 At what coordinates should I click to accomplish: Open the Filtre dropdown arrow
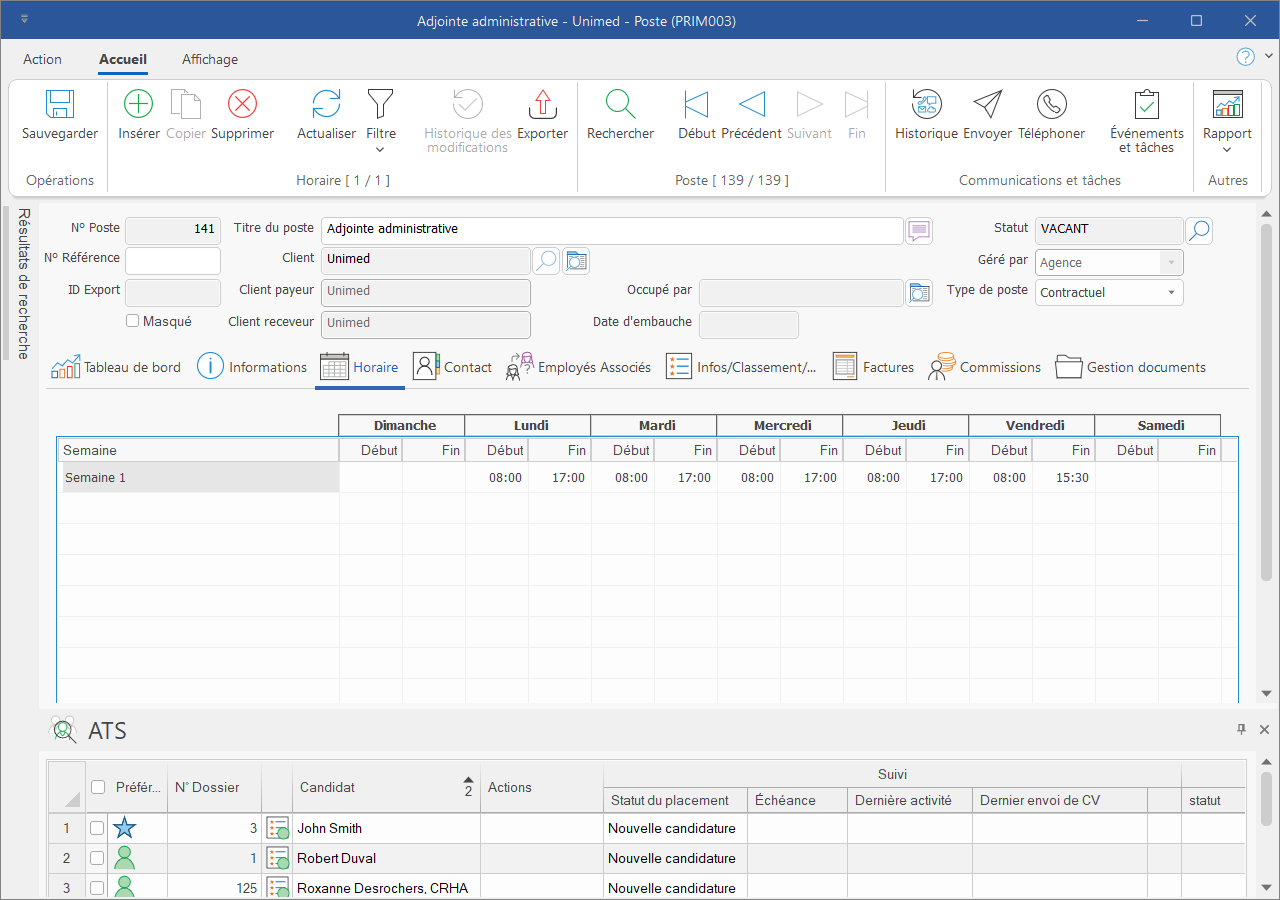[x=380, y=150]
